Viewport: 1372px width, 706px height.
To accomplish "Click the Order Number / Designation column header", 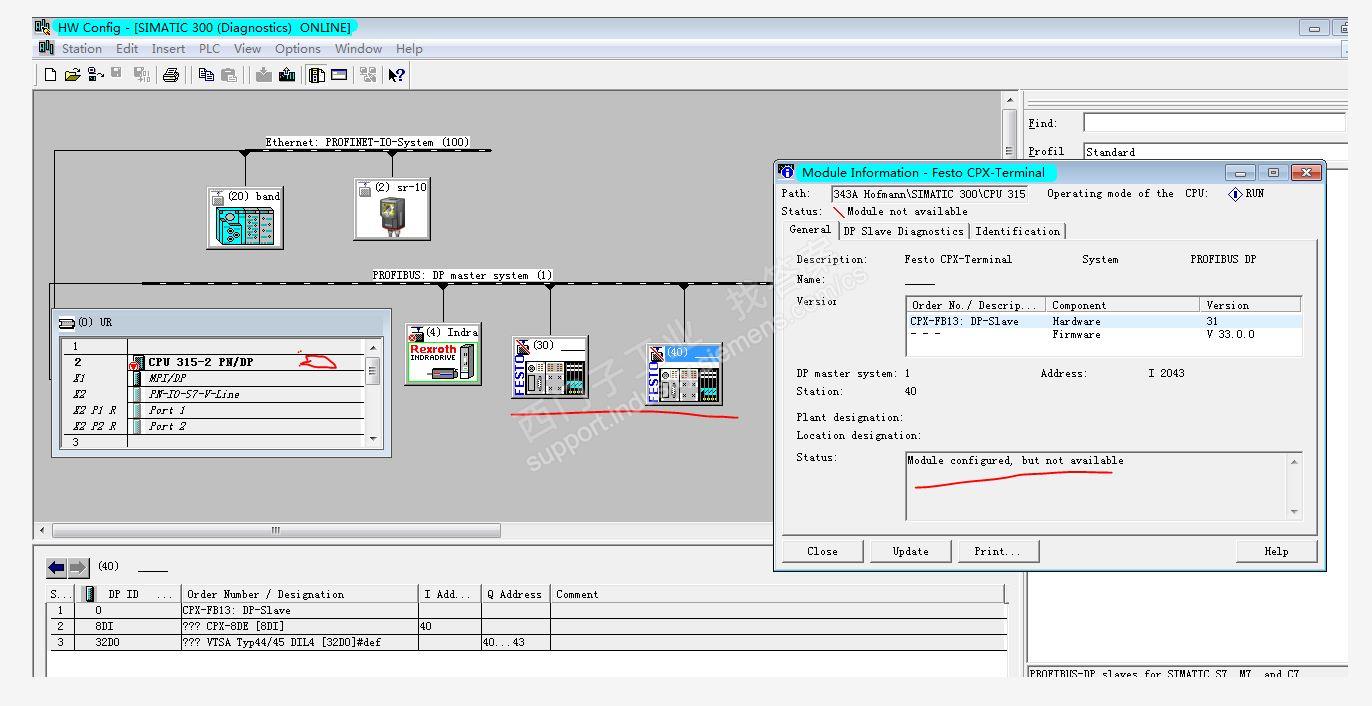I will click(299, 594).
